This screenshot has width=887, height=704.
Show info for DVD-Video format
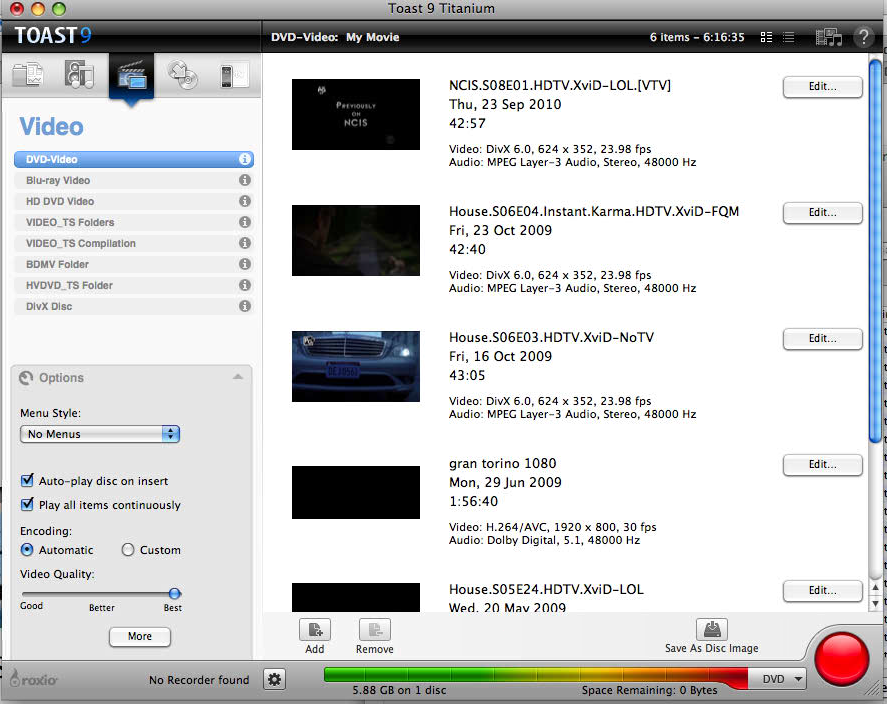click(x=244, y=159)
